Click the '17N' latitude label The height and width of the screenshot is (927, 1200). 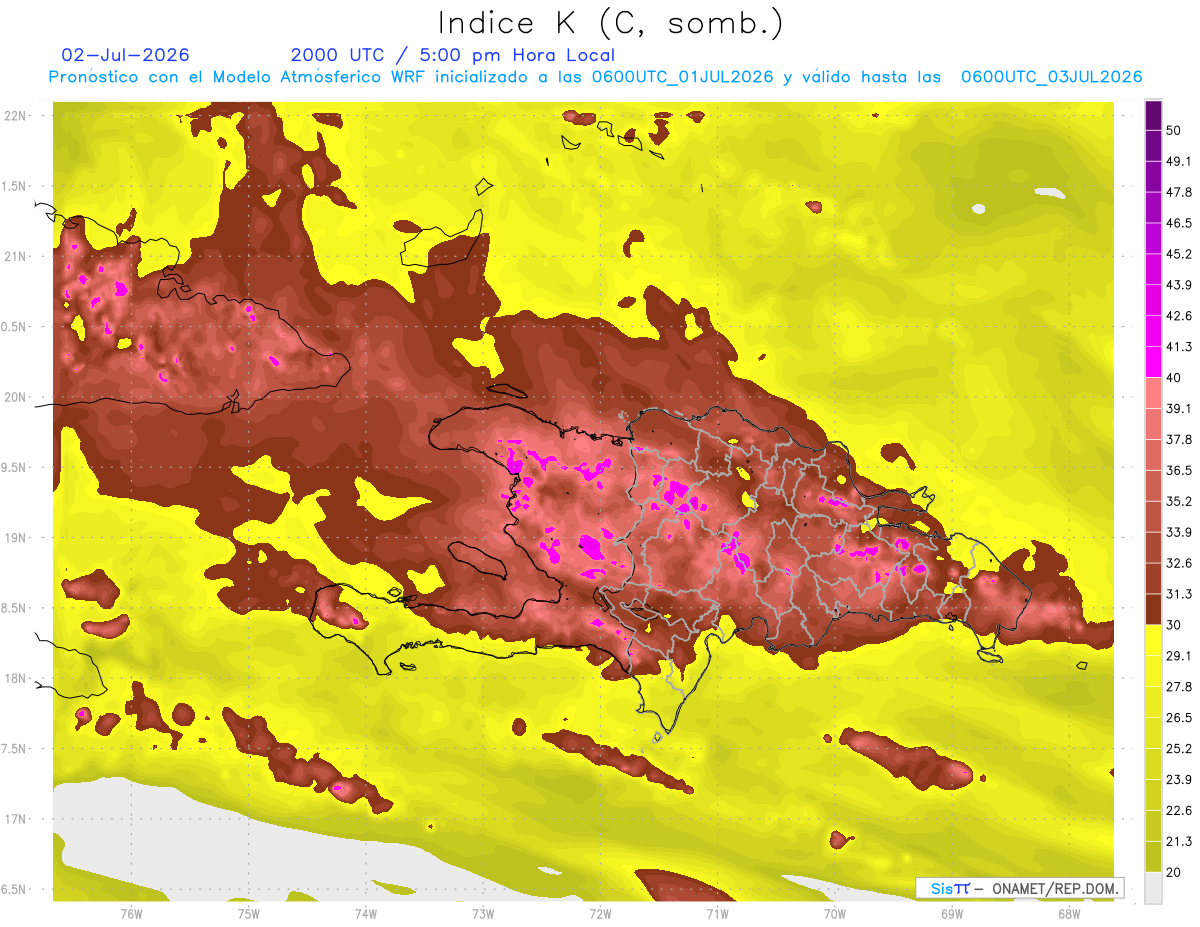[x=15, y=819]
